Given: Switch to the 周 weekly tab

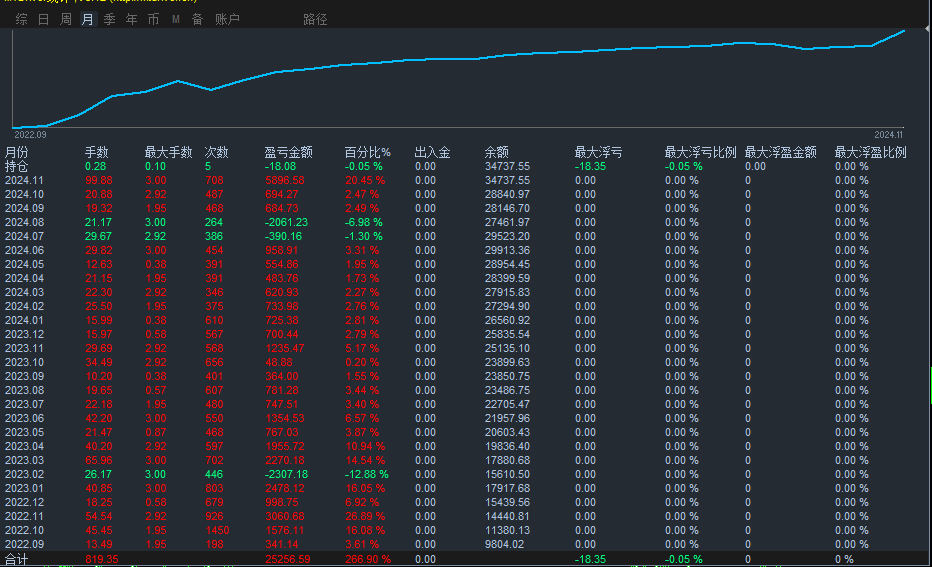Looking at the screenshot, I should (x=65, y=20).
